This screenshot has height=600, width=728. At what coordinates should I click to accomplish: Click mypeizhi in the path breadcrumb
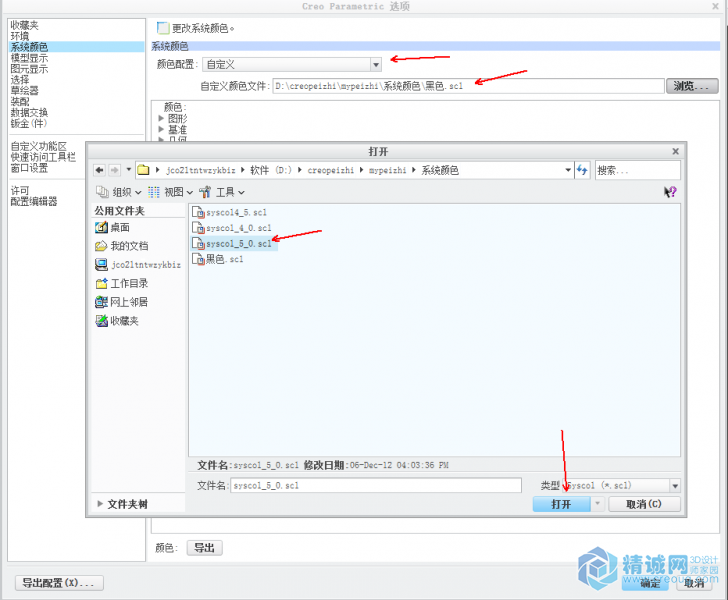point(387,170)
